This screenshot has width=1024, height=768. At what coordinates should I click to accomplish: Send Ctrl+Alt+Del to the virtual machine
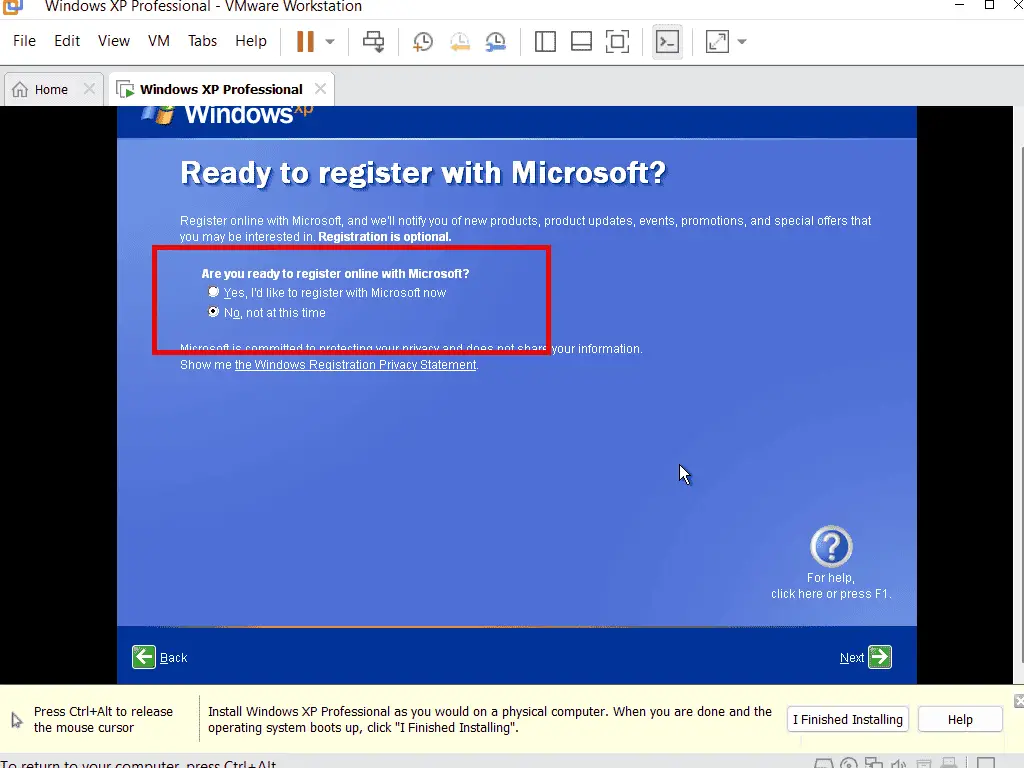pos(374,41)
